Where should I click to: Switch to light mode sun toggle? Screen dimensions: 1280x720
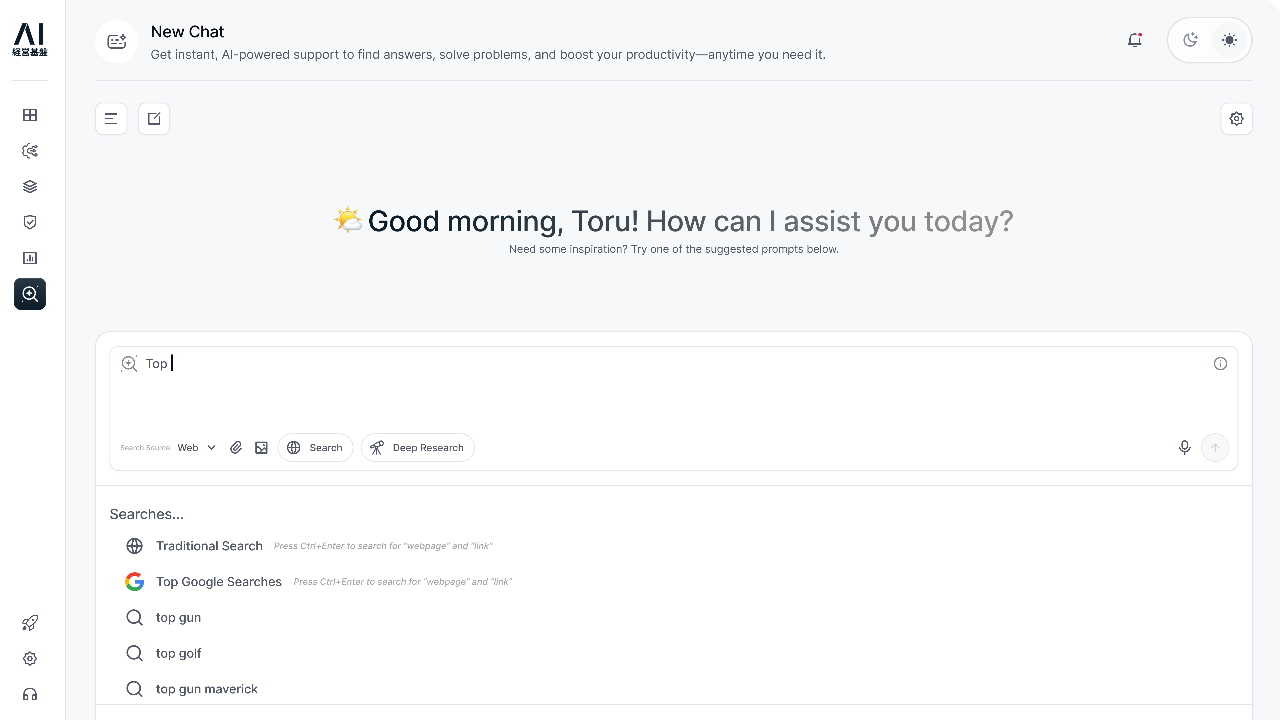1229,40
